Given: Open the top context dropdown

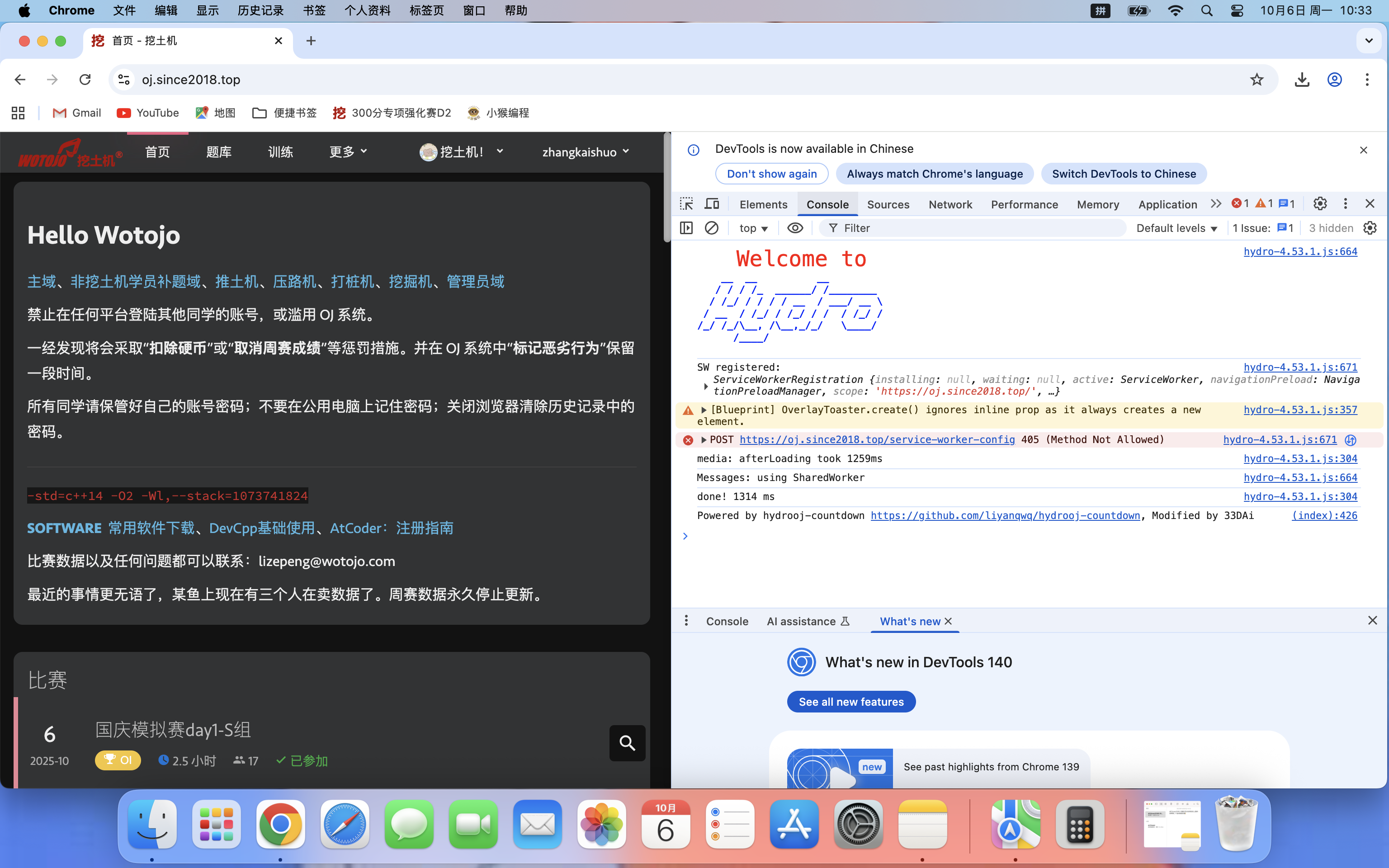Looking at the screenshot, I should 753,228.
